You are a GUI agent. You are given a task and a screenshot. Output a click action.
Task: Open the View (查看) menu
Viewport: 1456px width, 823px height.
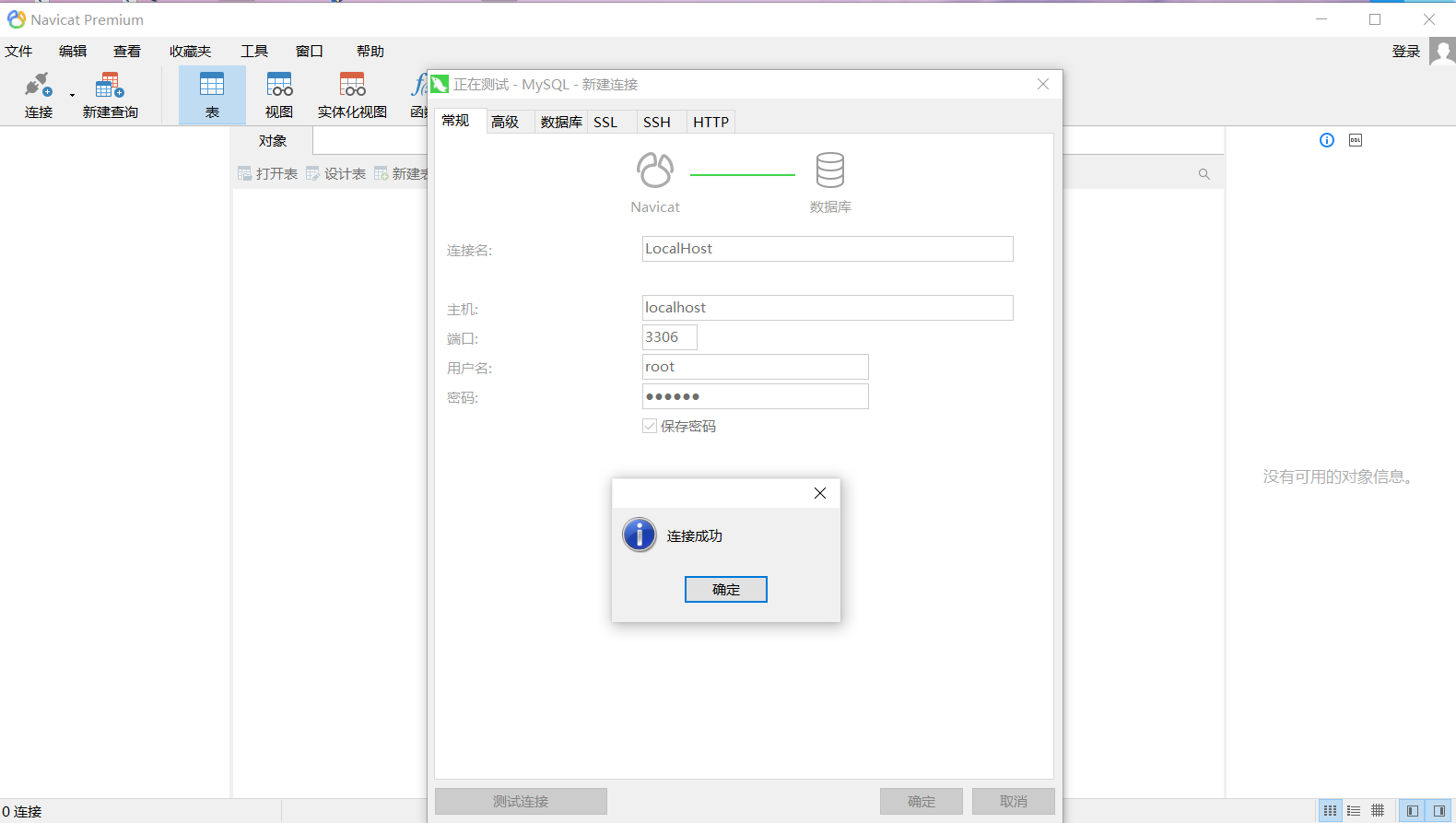[127, 52]
